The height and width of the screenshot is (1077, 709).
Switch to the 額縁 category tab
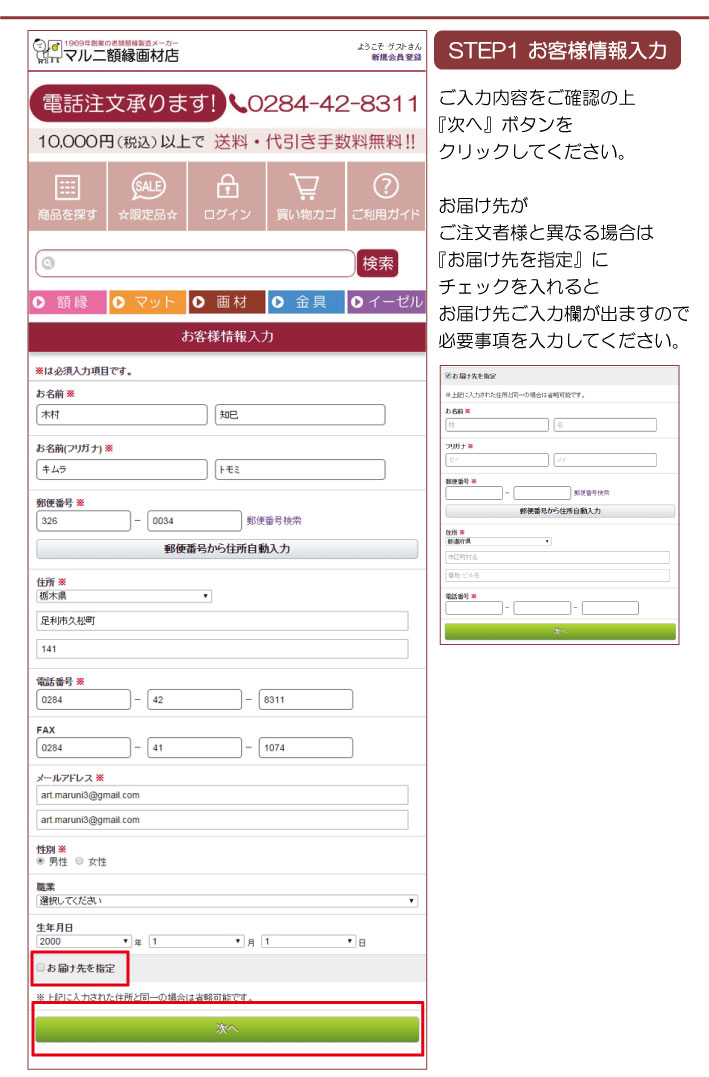click(68, 302)
